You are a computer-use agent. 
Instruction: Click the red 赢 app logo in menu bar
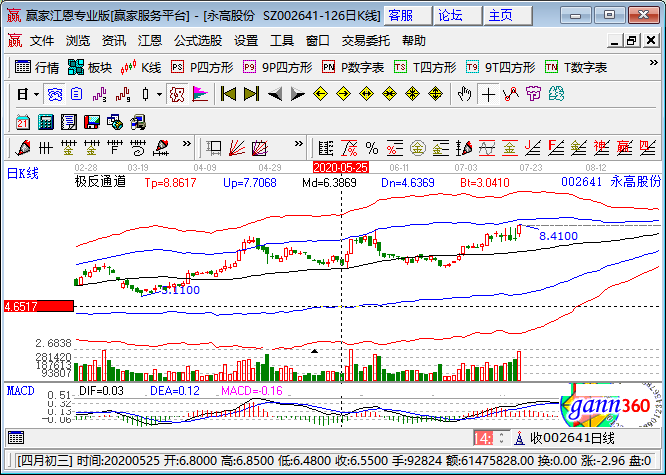[14, 41]
